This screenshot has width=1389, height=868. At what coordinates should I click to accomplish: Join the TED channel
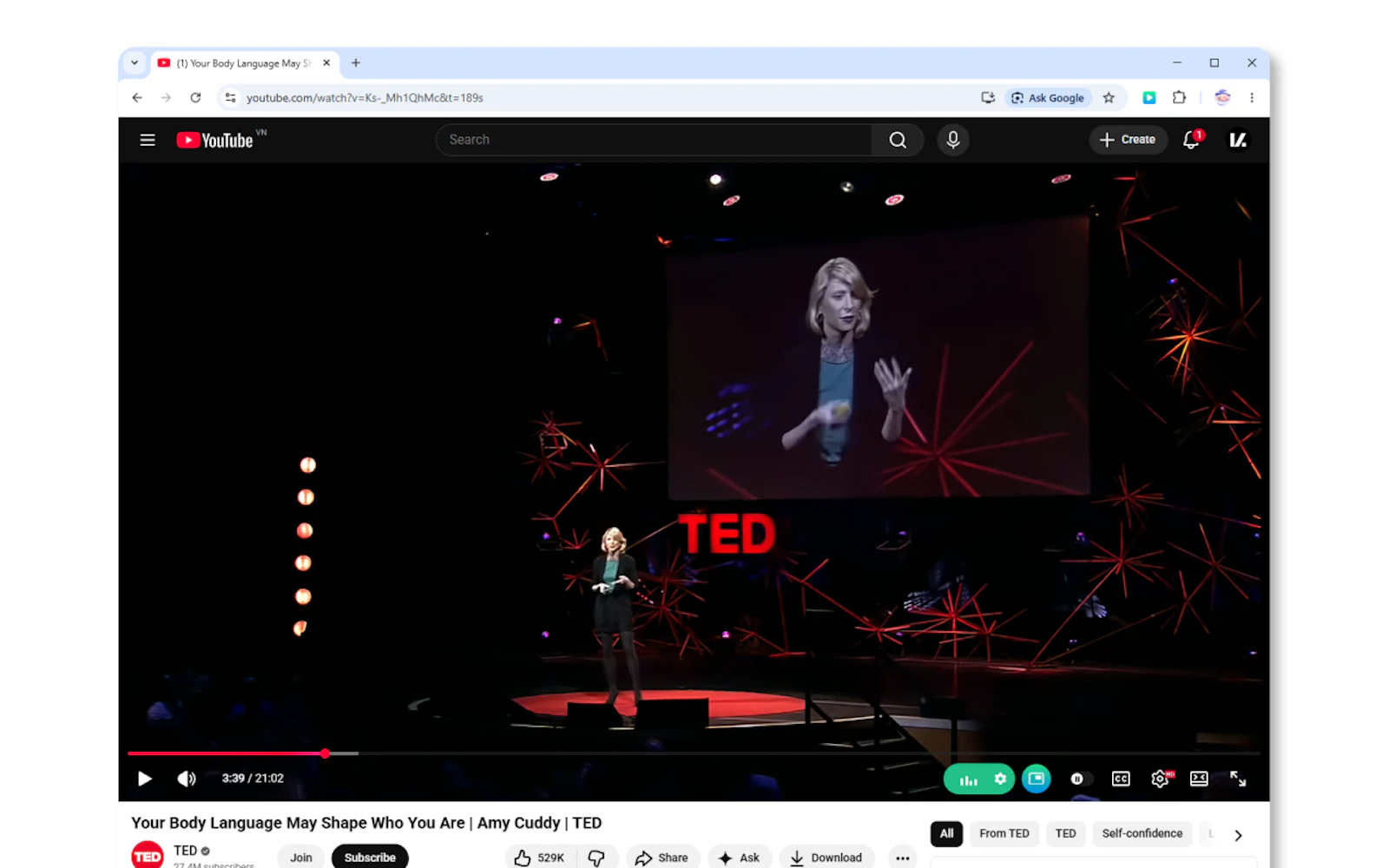(x=301, y=858)
